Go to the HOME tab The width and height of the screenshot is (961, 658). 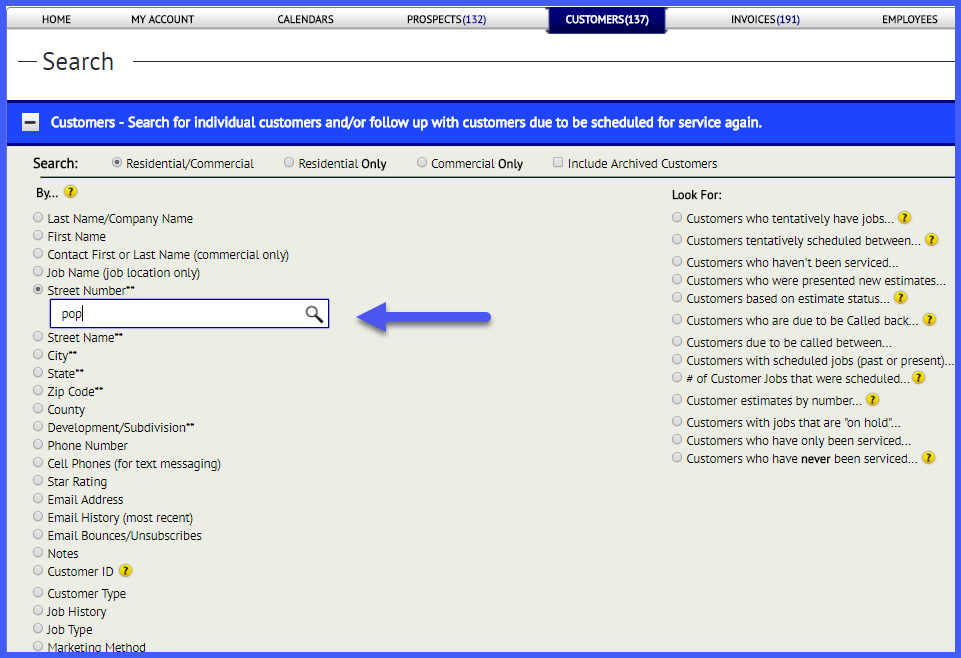(x=56, y=20)
